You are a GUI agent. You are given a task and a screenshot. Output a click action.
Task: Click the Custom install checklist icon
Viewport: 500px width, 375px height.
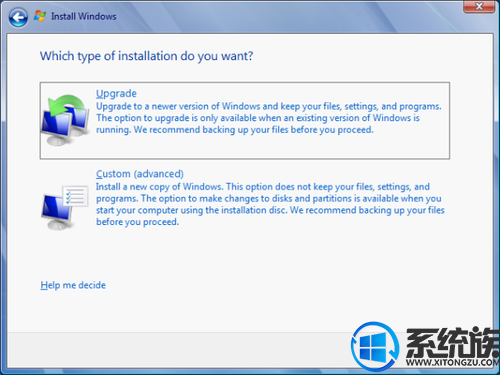65,207
